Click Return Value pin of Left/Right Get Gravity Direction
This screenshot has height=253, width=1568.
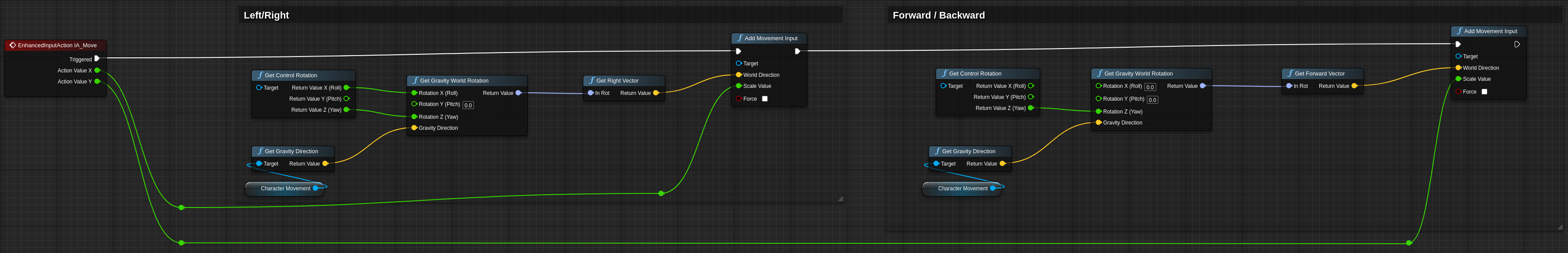click(325, 163)
